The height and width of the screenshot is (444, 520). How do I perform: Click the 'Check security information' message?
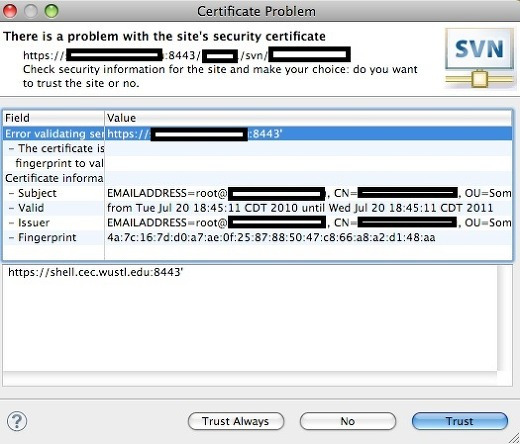click(x=220, y=76)
